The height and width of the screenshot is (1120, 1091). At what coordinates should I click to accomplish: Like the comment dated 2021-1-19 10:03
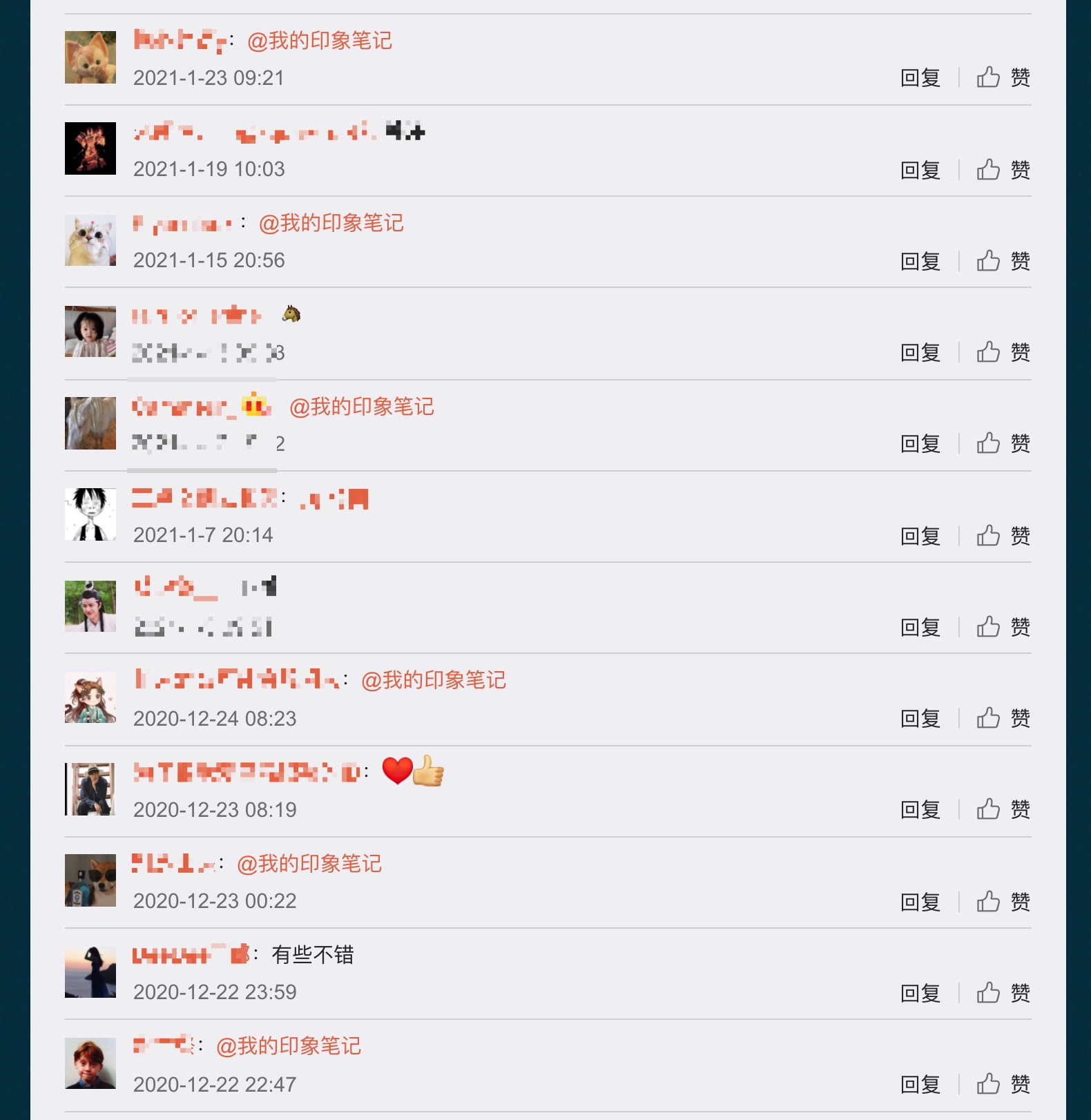pos(1003,170)
